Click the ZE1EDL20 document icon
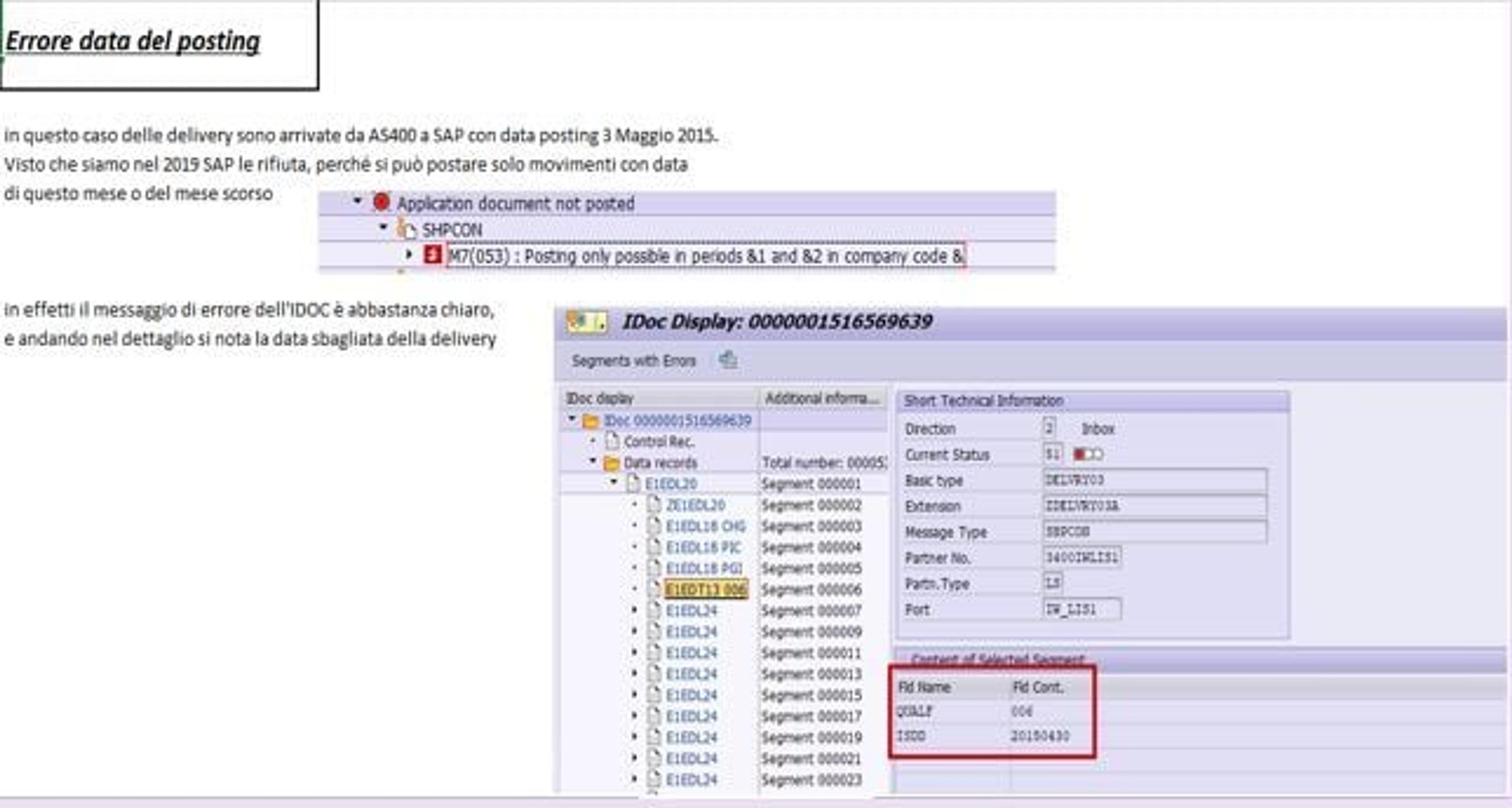 point(654,504)
